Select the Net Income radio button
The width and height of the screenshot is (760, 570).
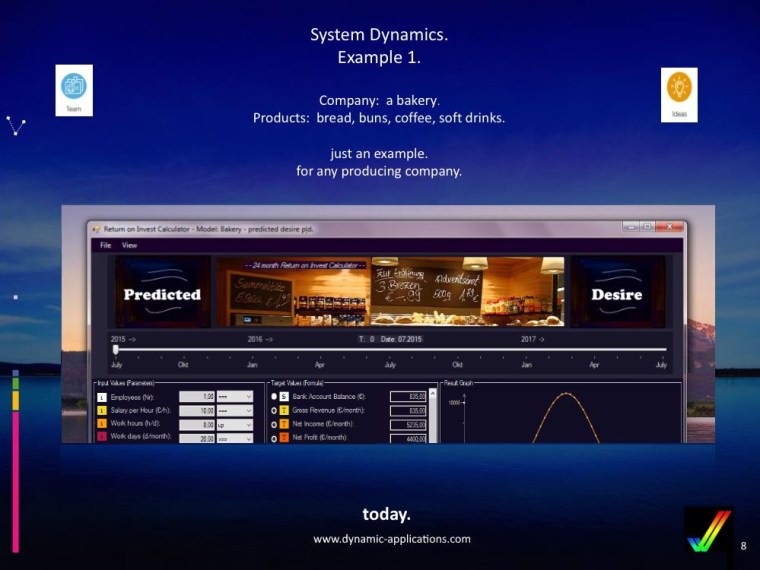pos(273,424)
